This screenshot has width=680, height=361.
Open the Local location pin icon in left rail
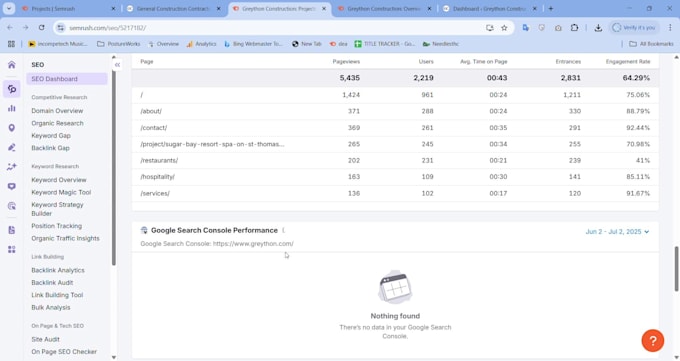pos(12,128)
